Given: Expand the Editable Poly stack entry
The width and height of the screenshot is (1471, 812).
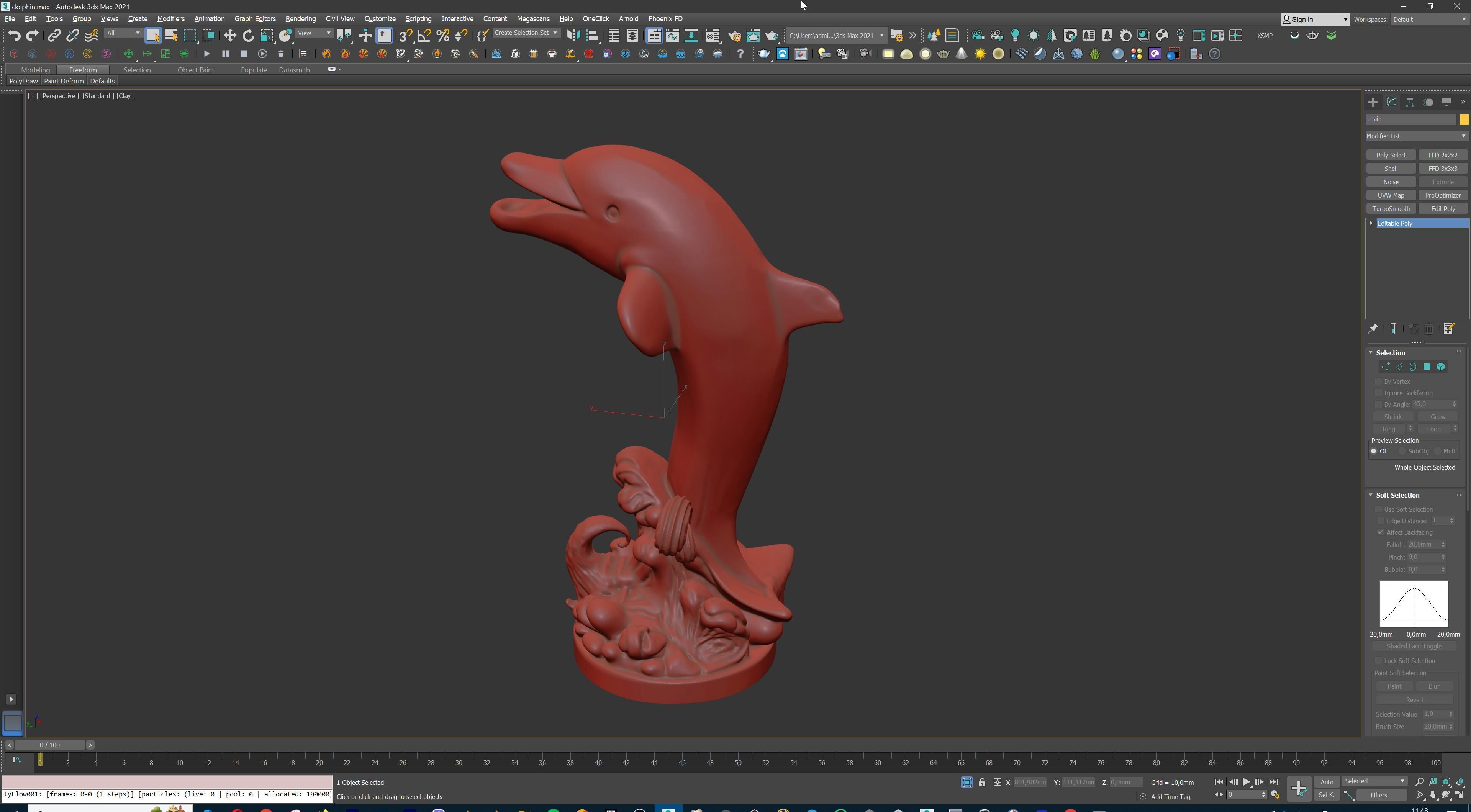Looking at the screenshot, I should 1371,223.
